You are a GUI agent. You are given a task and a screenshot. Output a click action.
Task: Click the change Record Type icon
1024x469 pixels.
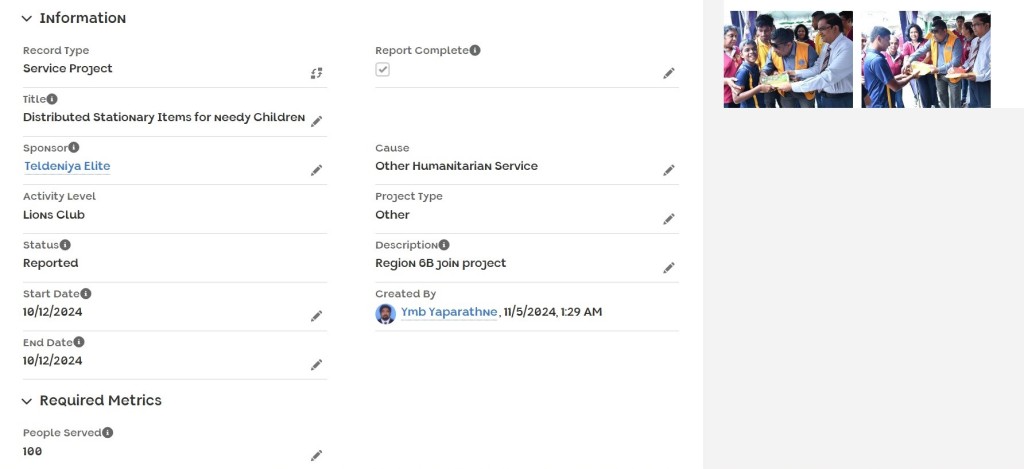tap(317, 73)
